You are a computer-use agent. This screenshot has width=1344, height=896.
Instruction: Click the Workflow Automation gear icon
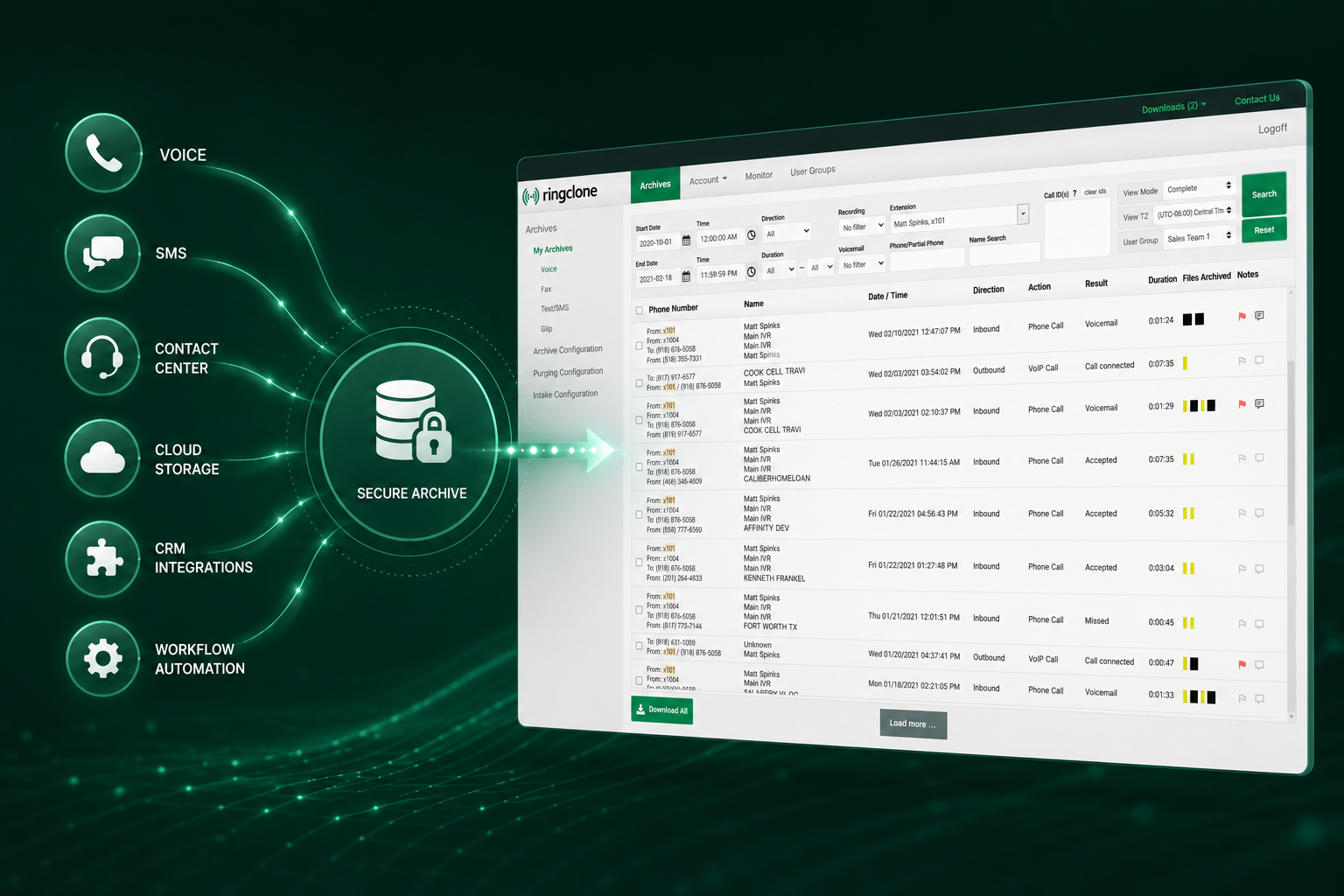pos(103,658)
